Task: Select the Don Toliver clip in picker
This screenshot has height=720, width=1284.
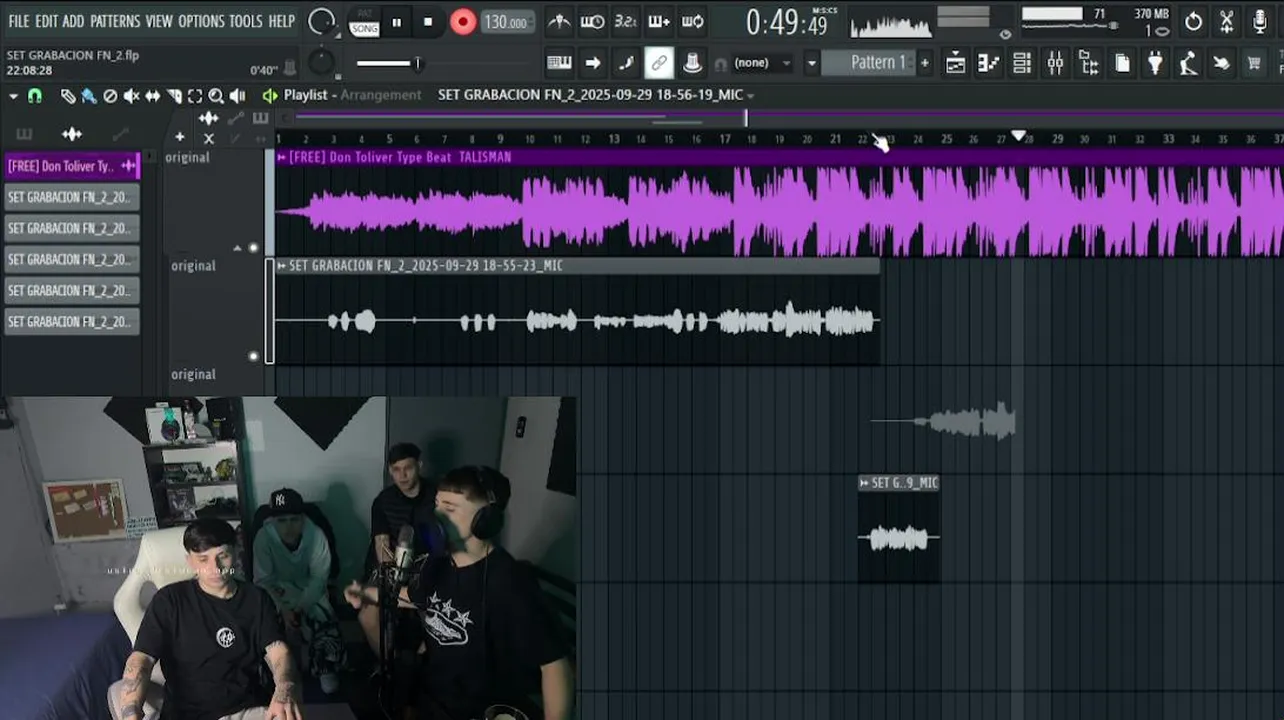Action: (x=72, y=166)
